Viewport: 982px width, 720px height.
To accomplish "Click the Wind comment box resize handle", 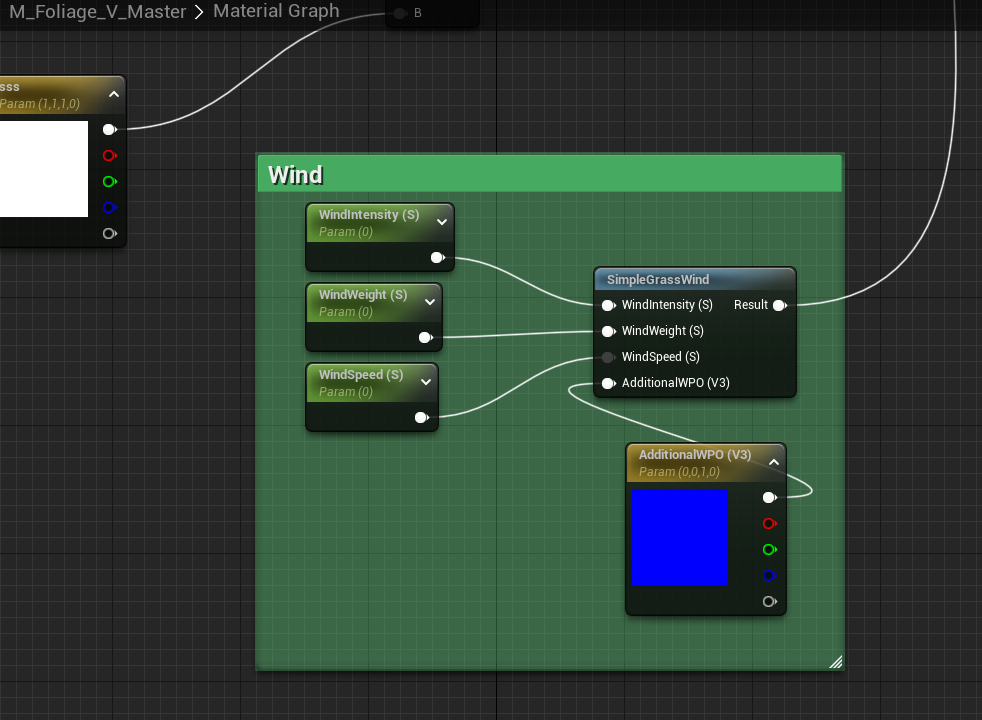I will (x=835, y=661).
